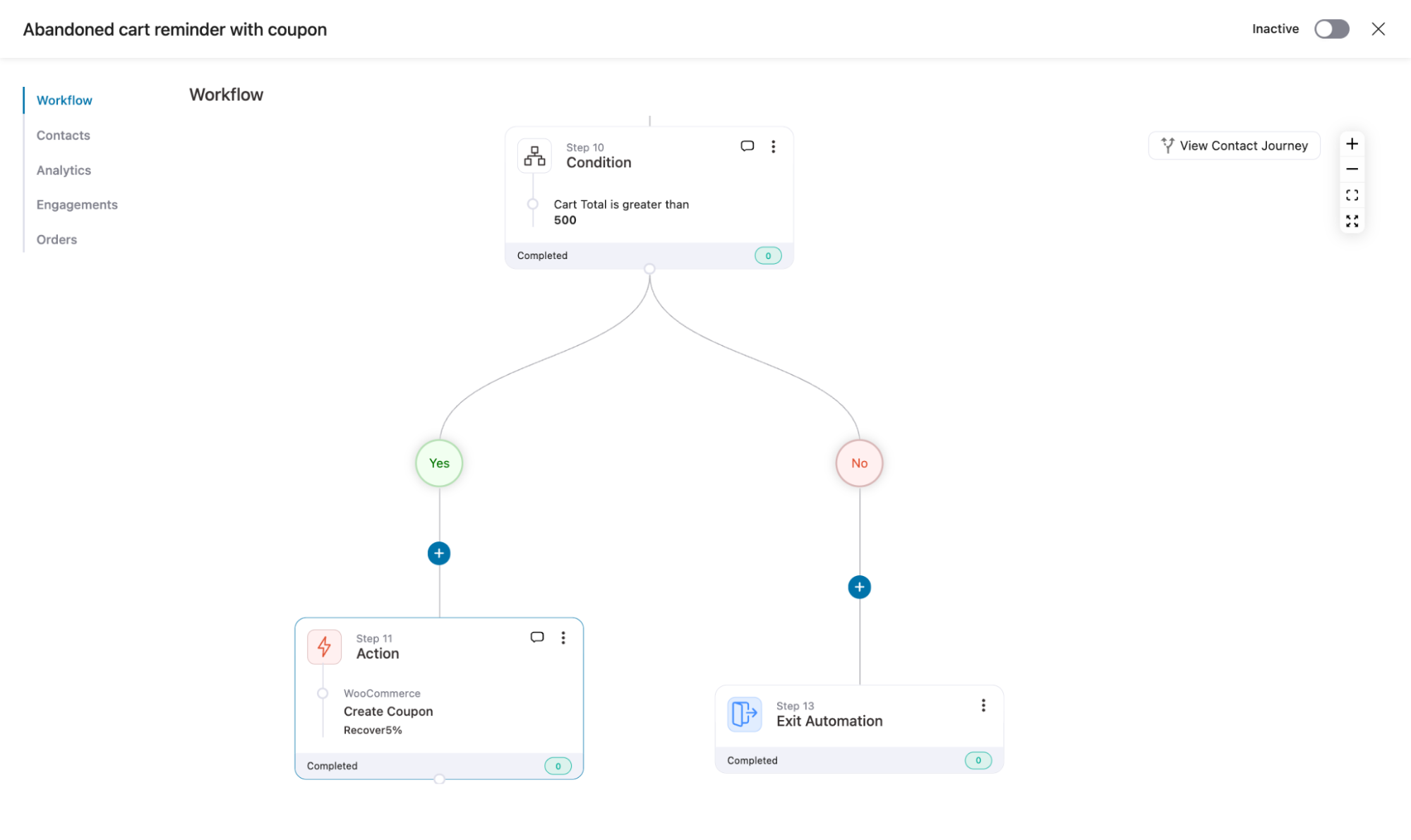Open comment icon on Step 11 Action
This screenshot has width=1411, height=840.
point(537,637)
